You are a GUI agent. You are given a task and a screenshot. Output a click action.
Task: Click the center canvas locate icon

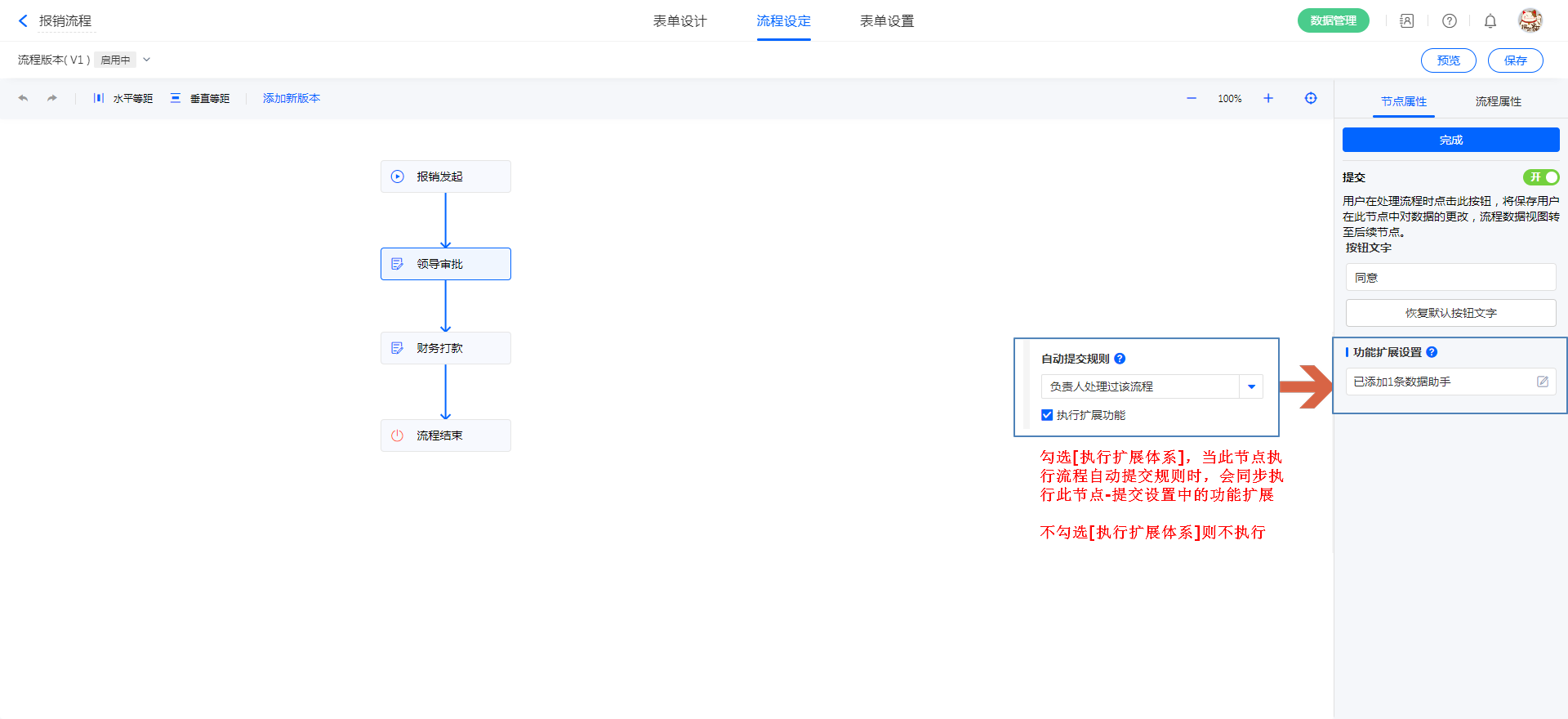[x=1311, y=98]
